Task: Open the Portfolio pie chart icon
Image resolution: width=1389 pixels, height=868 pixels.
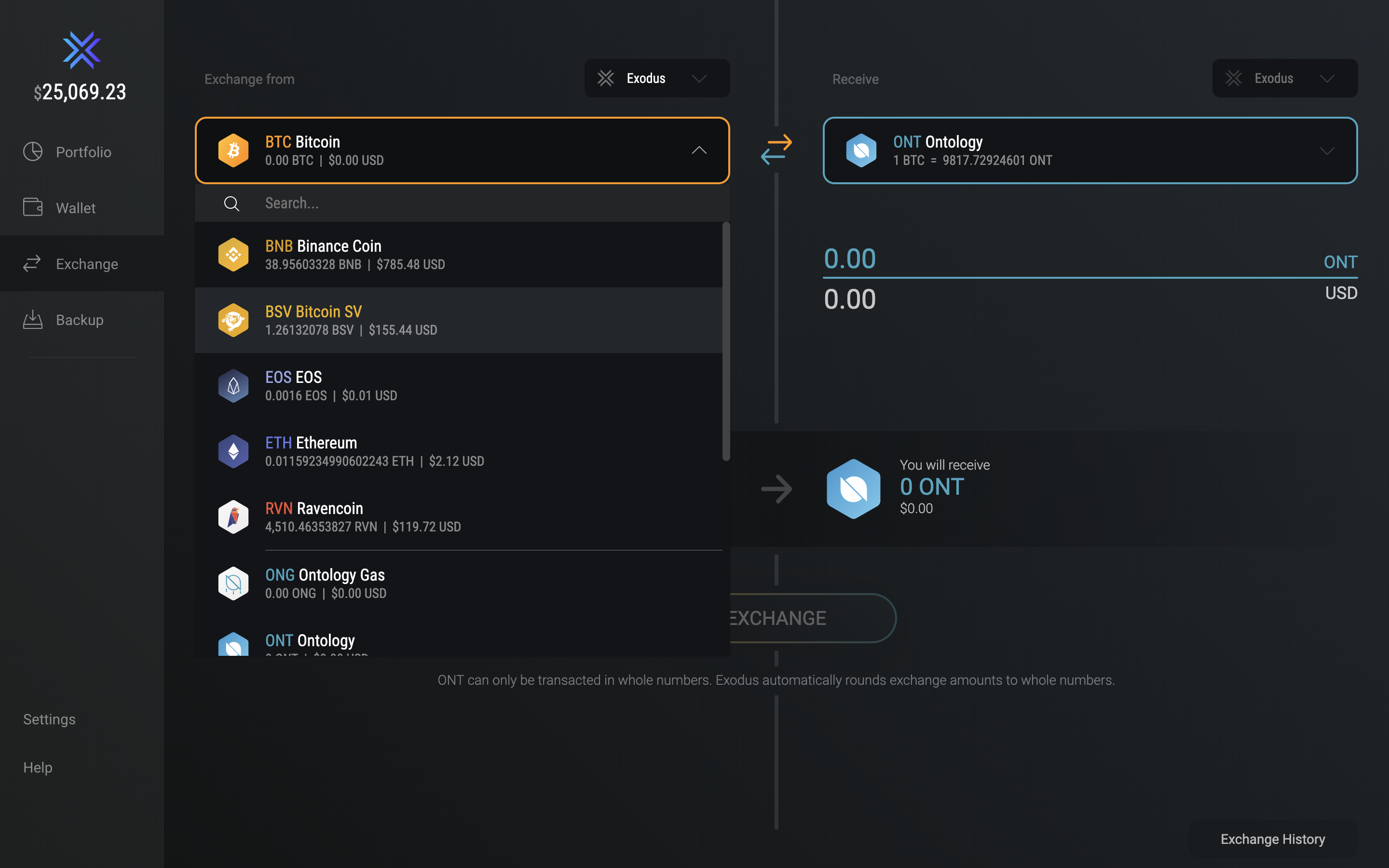Action: coord(33,151)
